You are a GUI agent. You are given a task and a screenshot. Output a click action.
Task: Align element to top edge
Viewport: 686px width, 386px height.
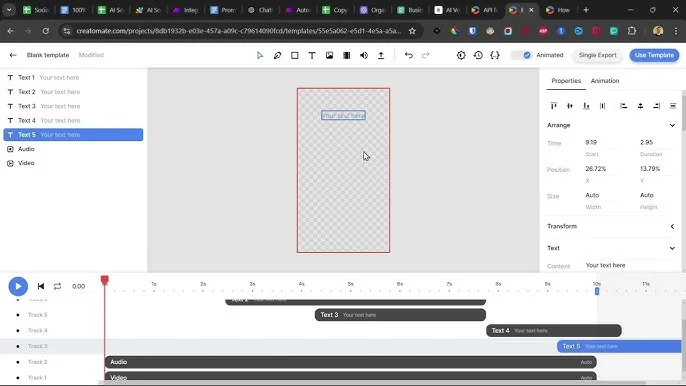(553, 106)
